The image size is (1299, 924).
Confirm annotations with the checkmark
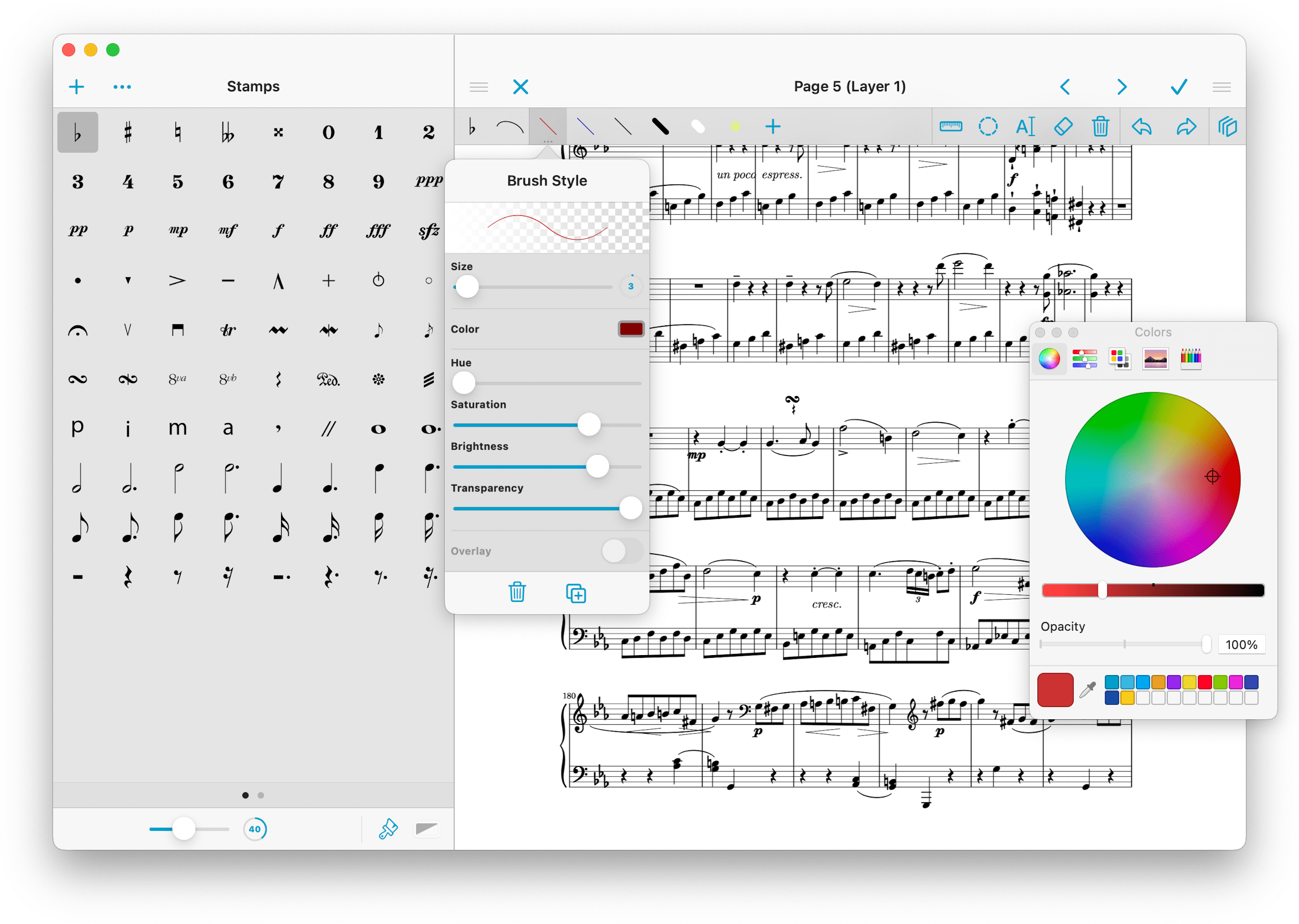coord(1178,86)
